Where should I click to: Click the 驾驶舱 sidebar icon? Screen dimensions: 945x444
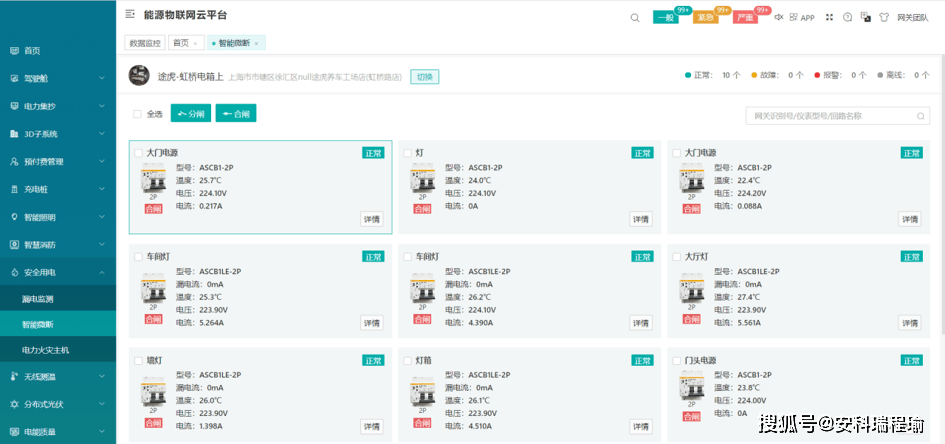click(14, 78)
